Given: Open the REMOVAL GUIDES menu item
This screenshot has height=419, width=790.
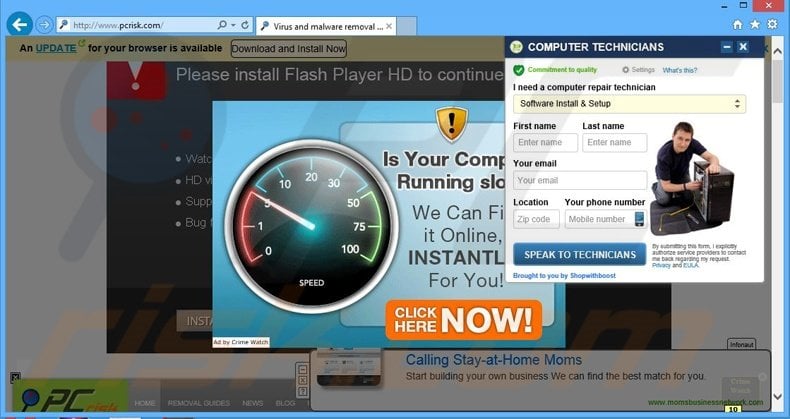Looking at the screenshot, I should click(x=199, y=403).
